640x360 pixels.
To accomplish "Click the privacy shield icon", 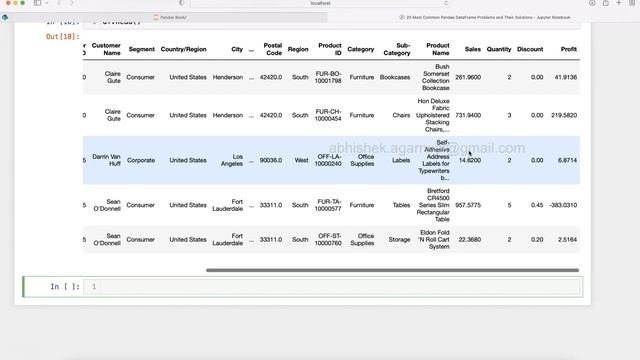I will 182,3.
